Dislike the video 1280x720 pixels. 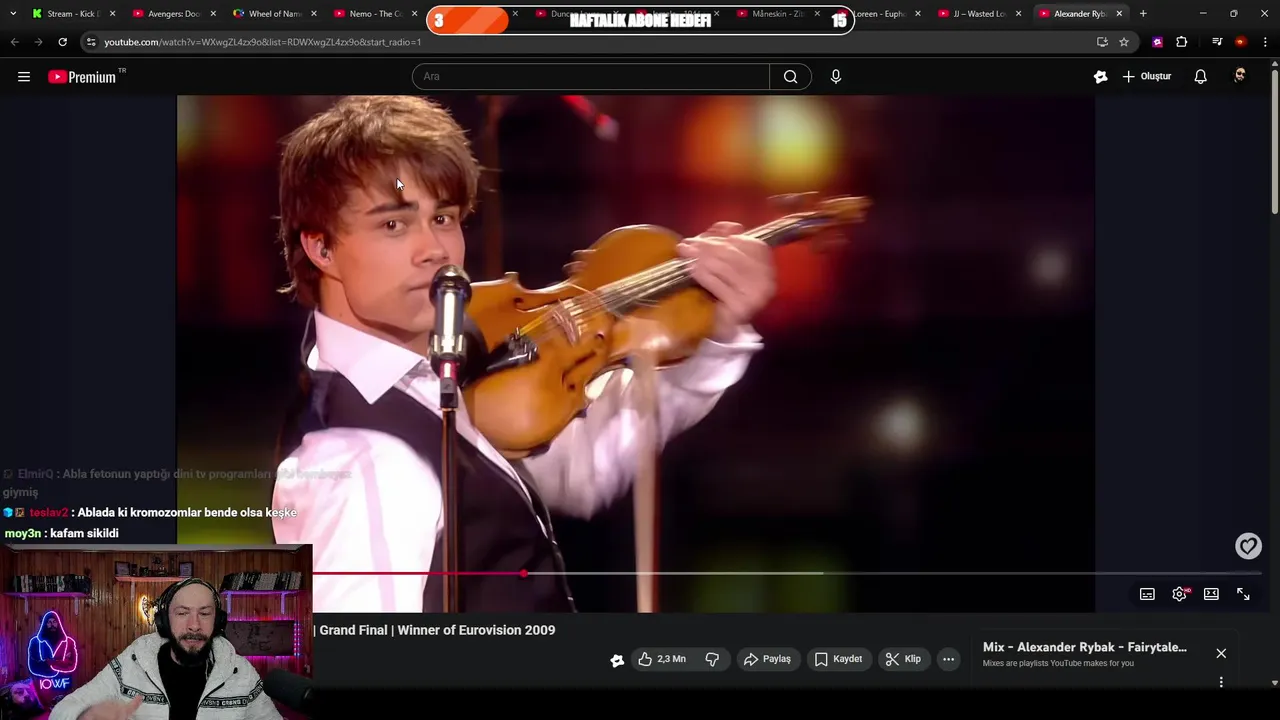coord(712,659)
